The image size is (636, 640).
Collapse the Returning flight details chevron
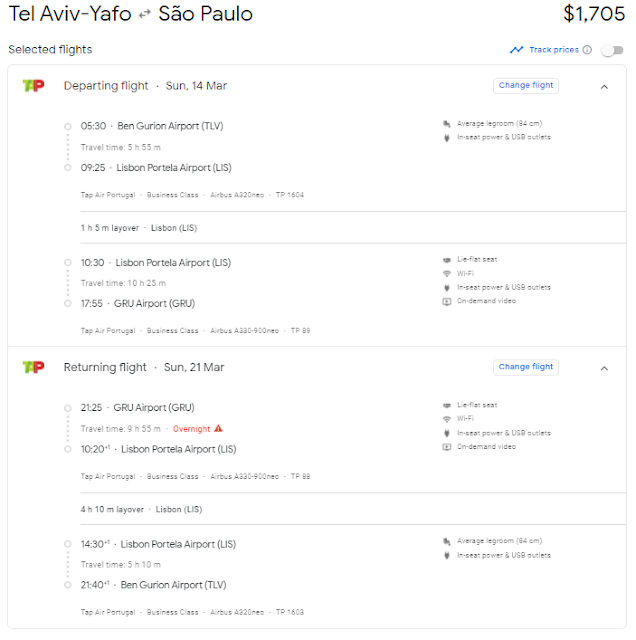[x=604, y=368]
